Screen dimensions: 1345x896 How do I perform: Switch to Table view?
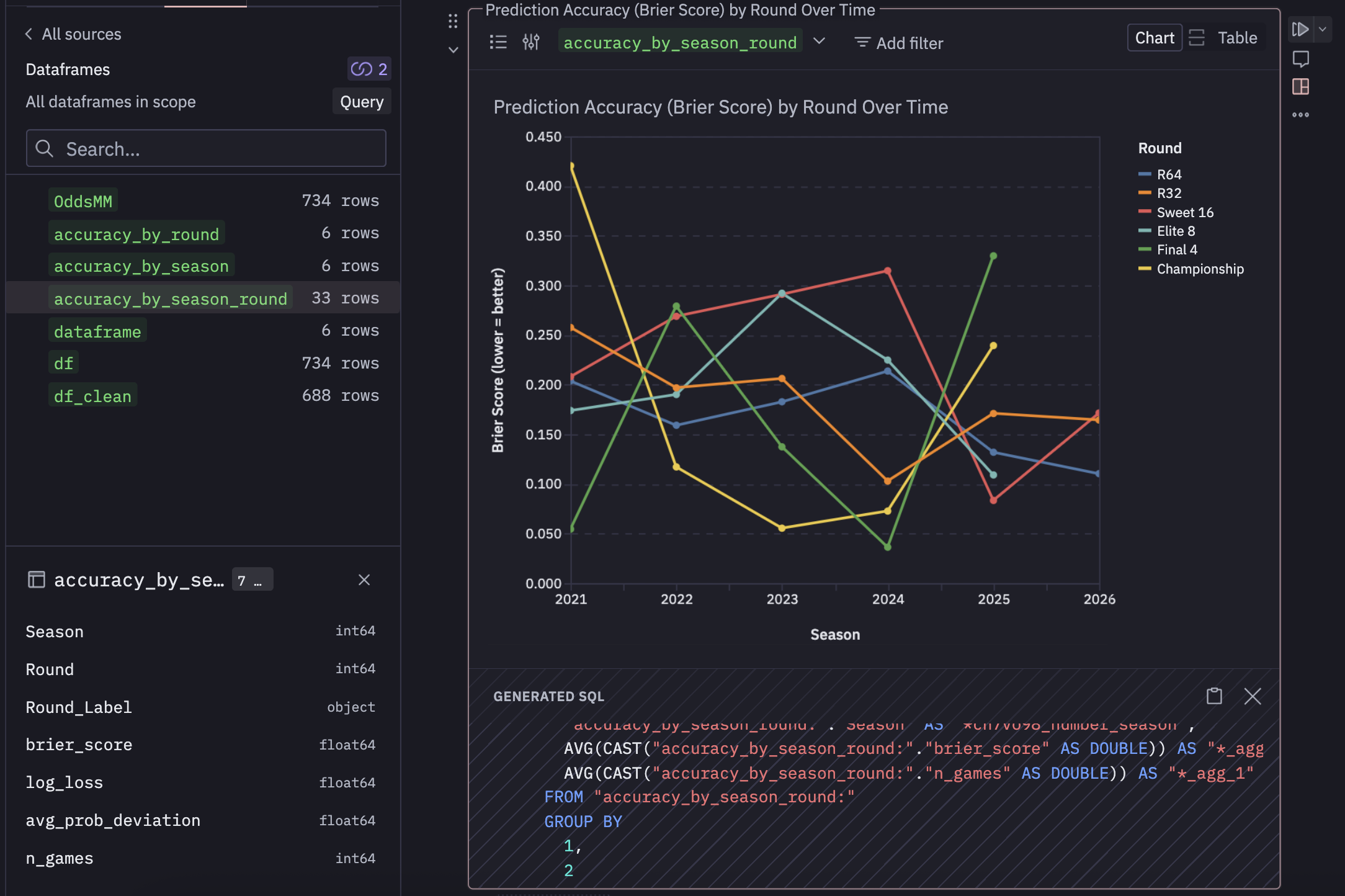coord(1236,38)
